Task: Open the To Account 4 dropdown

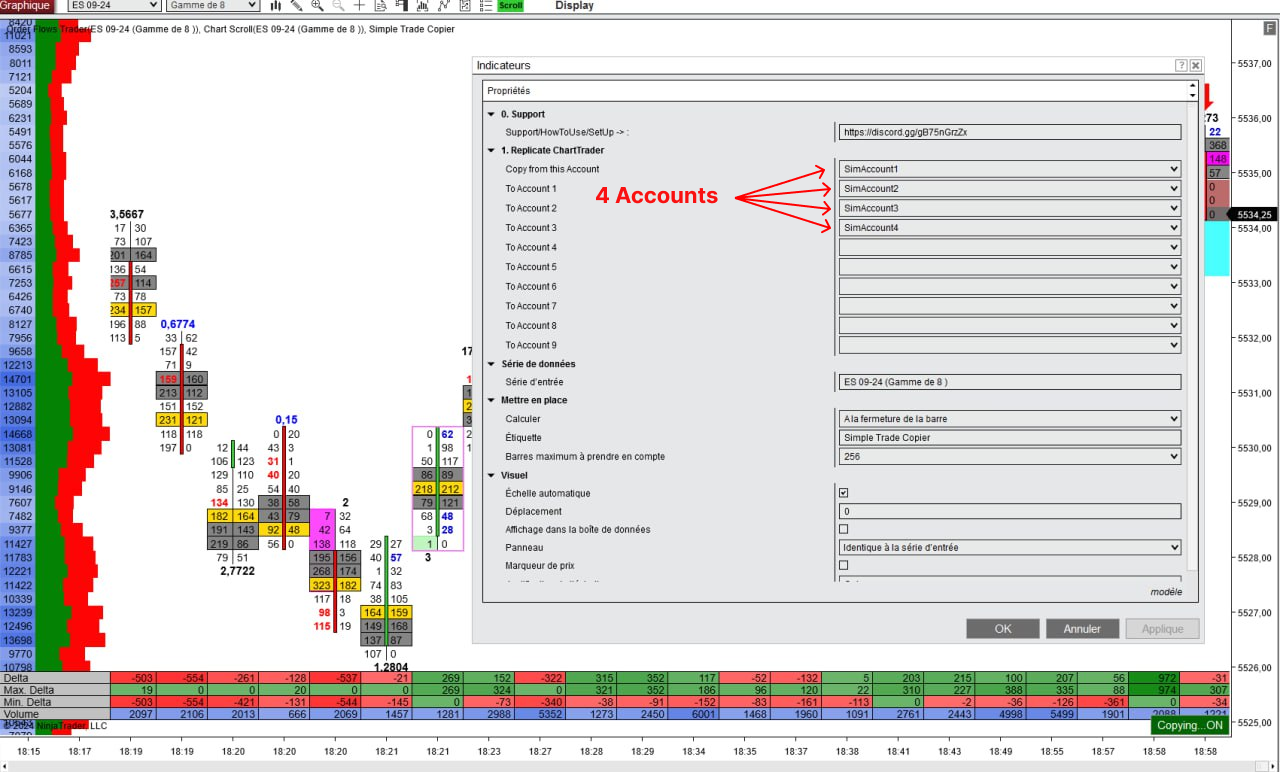Action: 1009,247
